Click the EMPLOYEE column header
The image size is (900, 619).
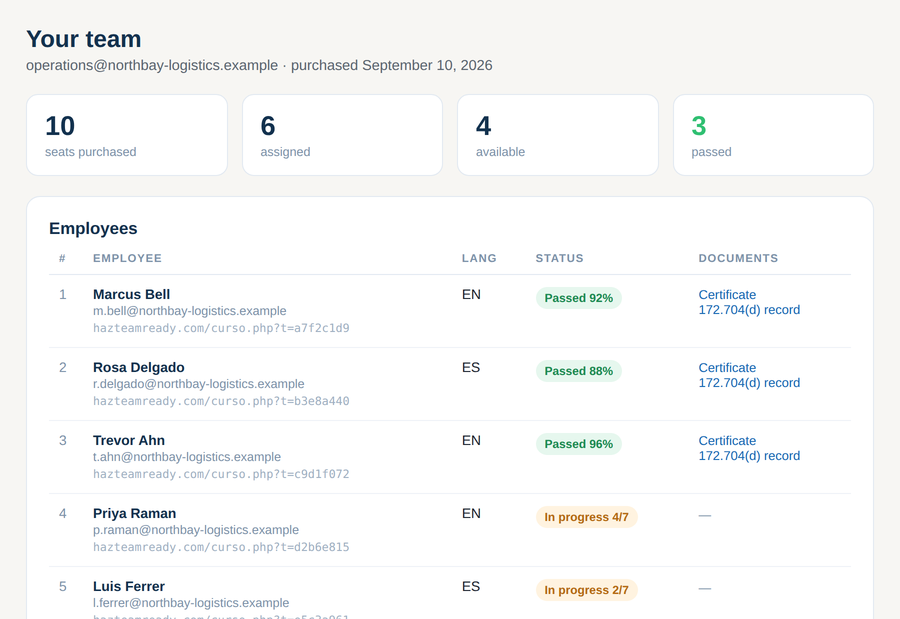(x=127, y=258)
